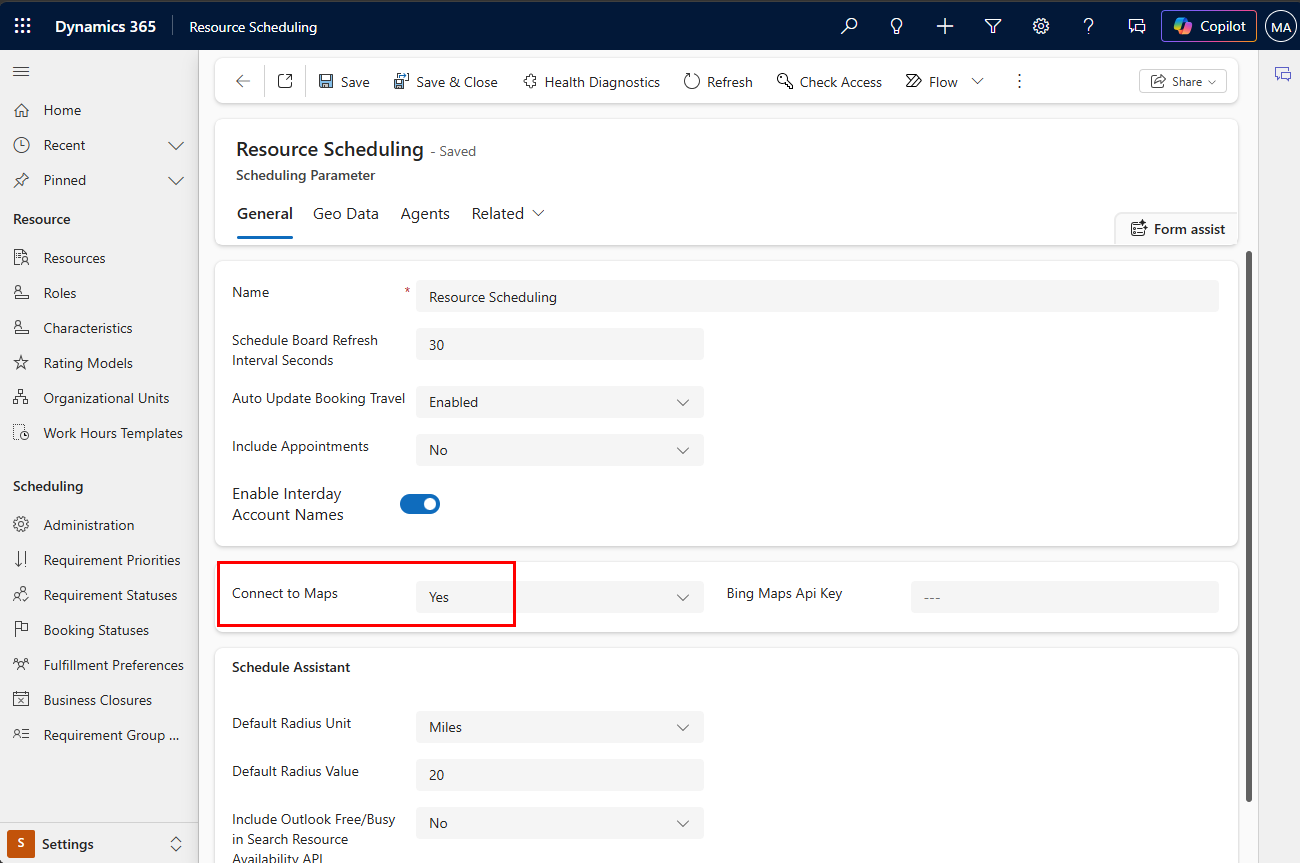Open the Settings area switcher
The image size is (1300, 863).
[99, 844]
